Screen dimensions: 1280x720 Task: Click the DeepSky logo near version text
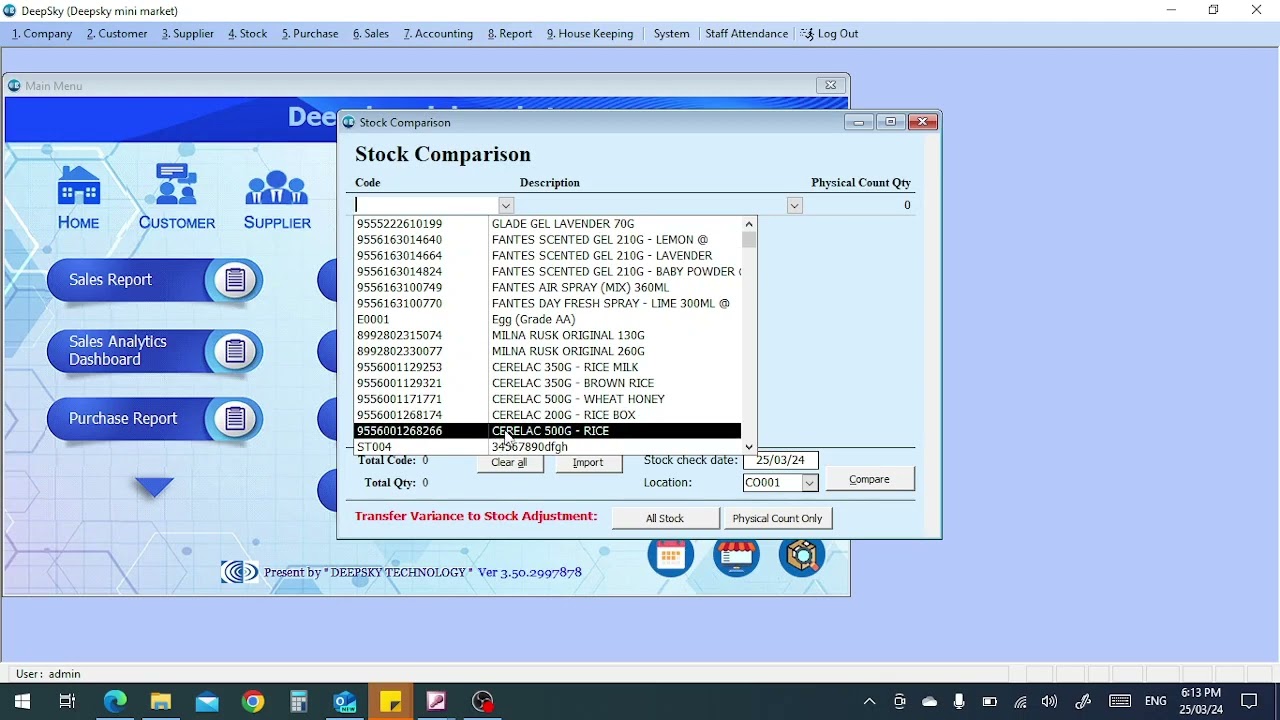[x=239, y=572]
